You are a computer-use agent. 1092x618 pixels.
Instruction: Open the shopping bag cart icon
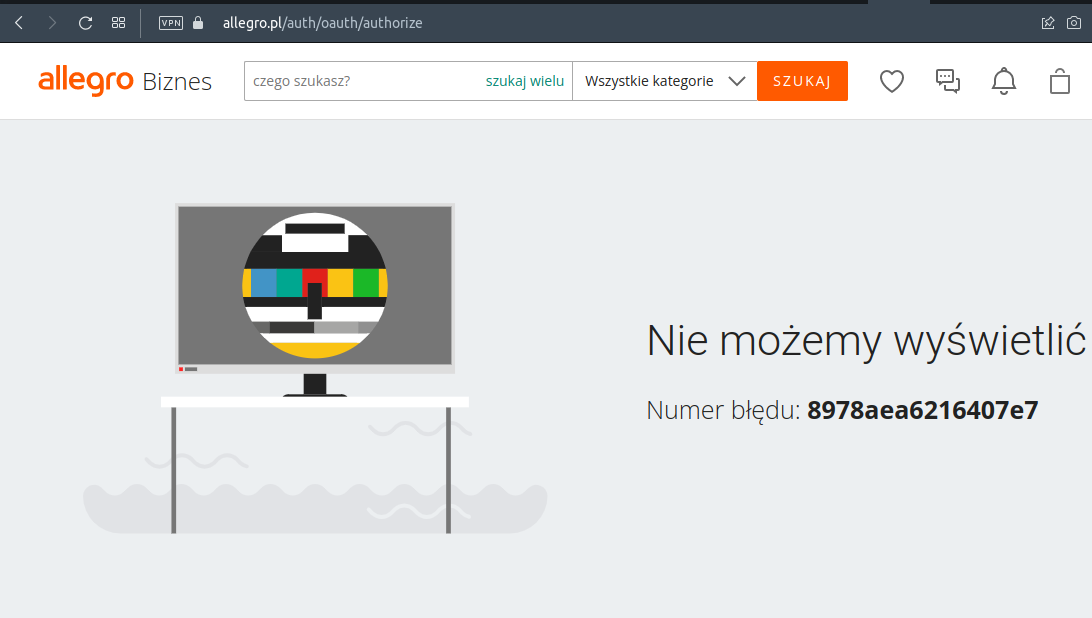coord(1059,82)
